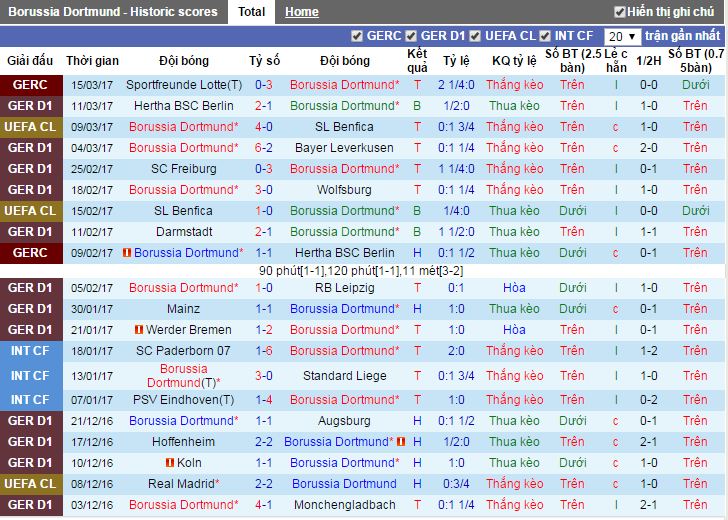Open Darmstadt team link

pos(184,232)
